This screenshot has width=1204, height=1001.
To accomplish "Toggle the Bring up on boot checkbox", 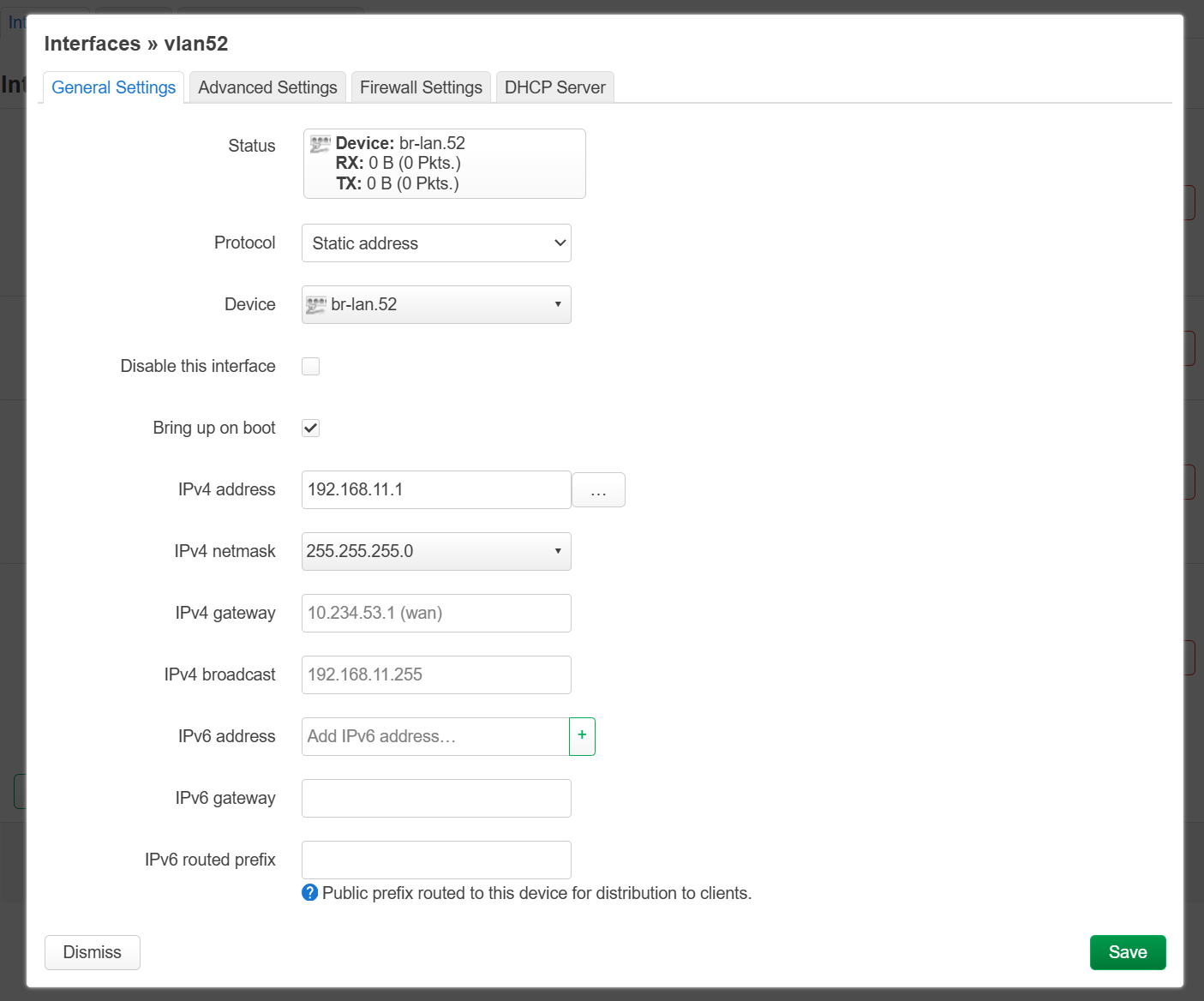I will [x=311, y=429].
